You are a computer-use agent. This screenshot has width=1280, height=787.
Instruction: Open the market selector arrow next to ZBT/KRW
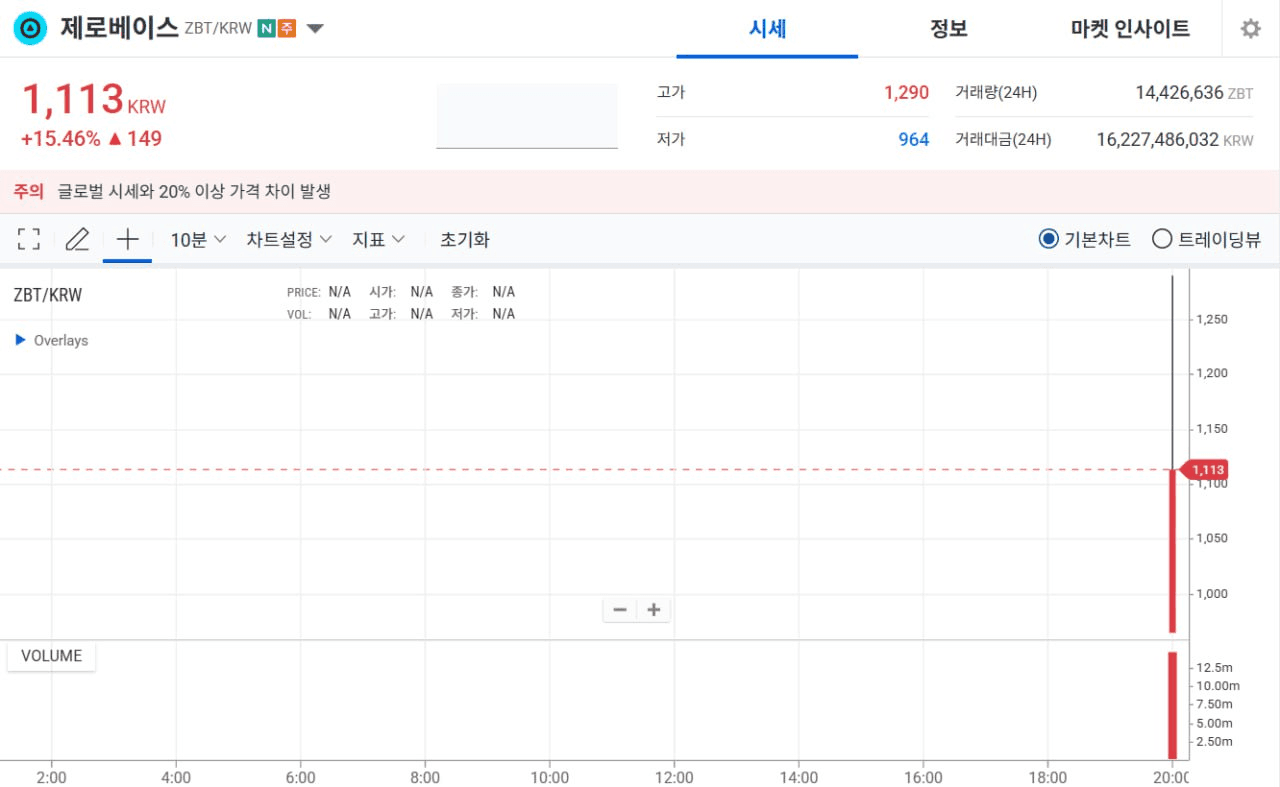coord(315,29)
